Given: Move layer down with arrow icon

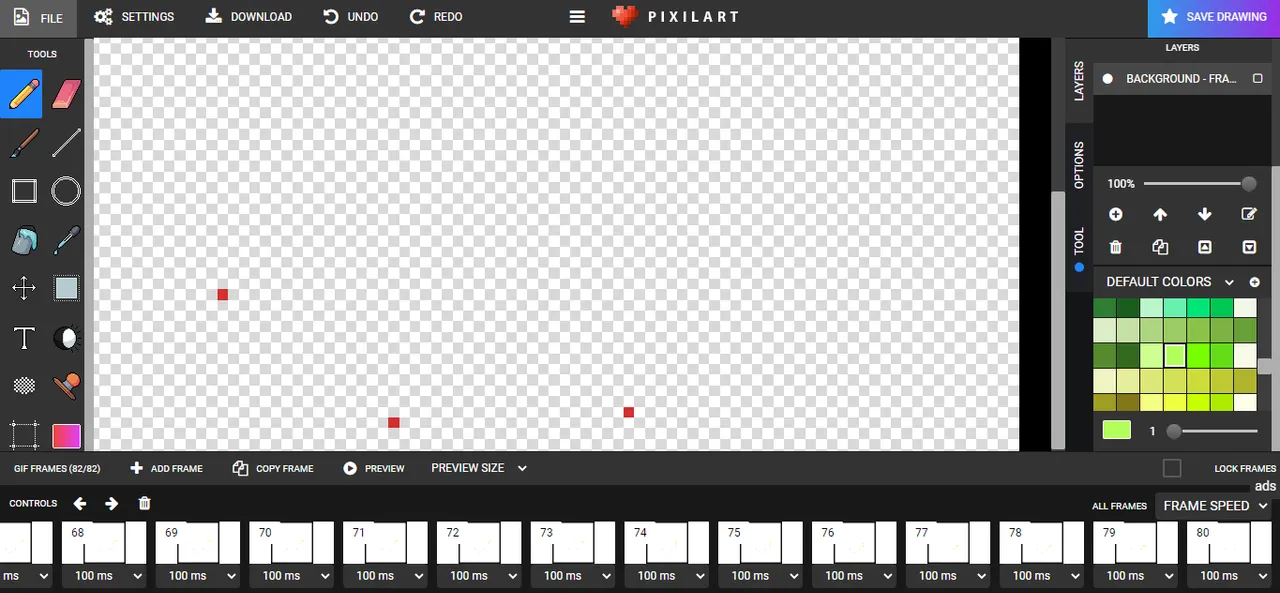Looking at the screenshot, I should [1204, 214].
